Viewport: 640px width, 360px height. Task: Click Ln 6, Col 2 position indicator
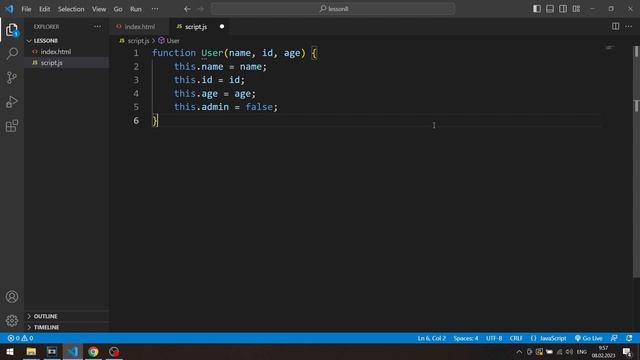(x=431, y=338)
